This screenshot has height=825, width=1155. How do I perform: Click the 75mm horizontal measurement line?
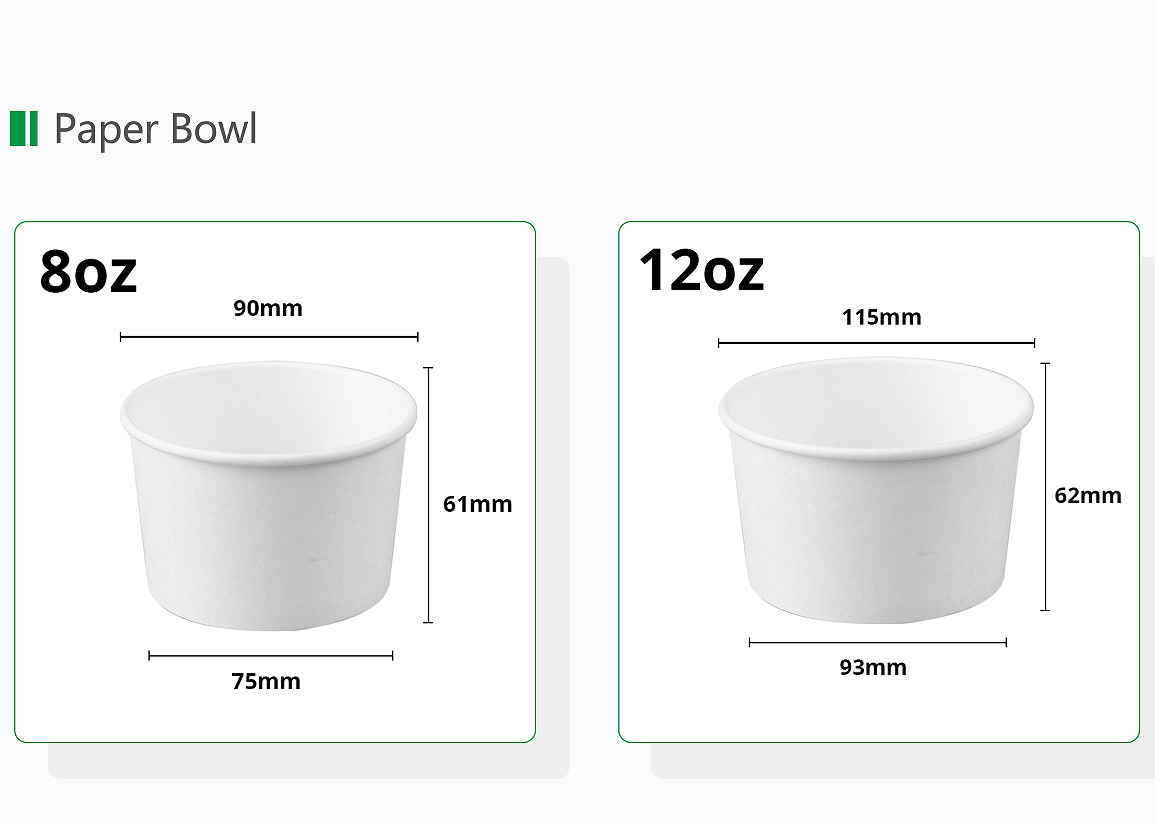[x=270, y=656]
